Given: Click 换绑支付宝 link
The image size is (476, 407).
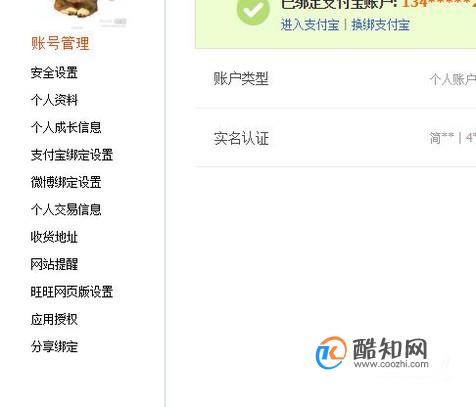Looking at the screenshot, I should [381, 25].
